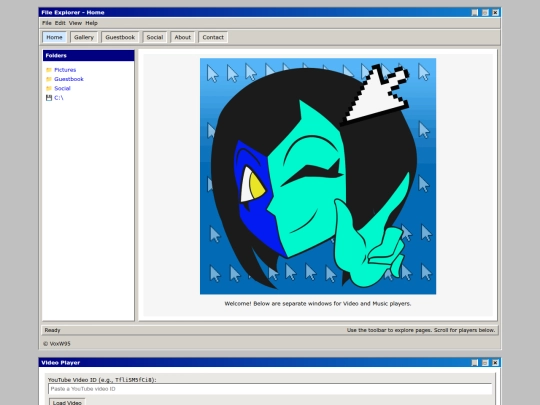Click the Guestbook link in Folders
540x405 pixels.
69,79
